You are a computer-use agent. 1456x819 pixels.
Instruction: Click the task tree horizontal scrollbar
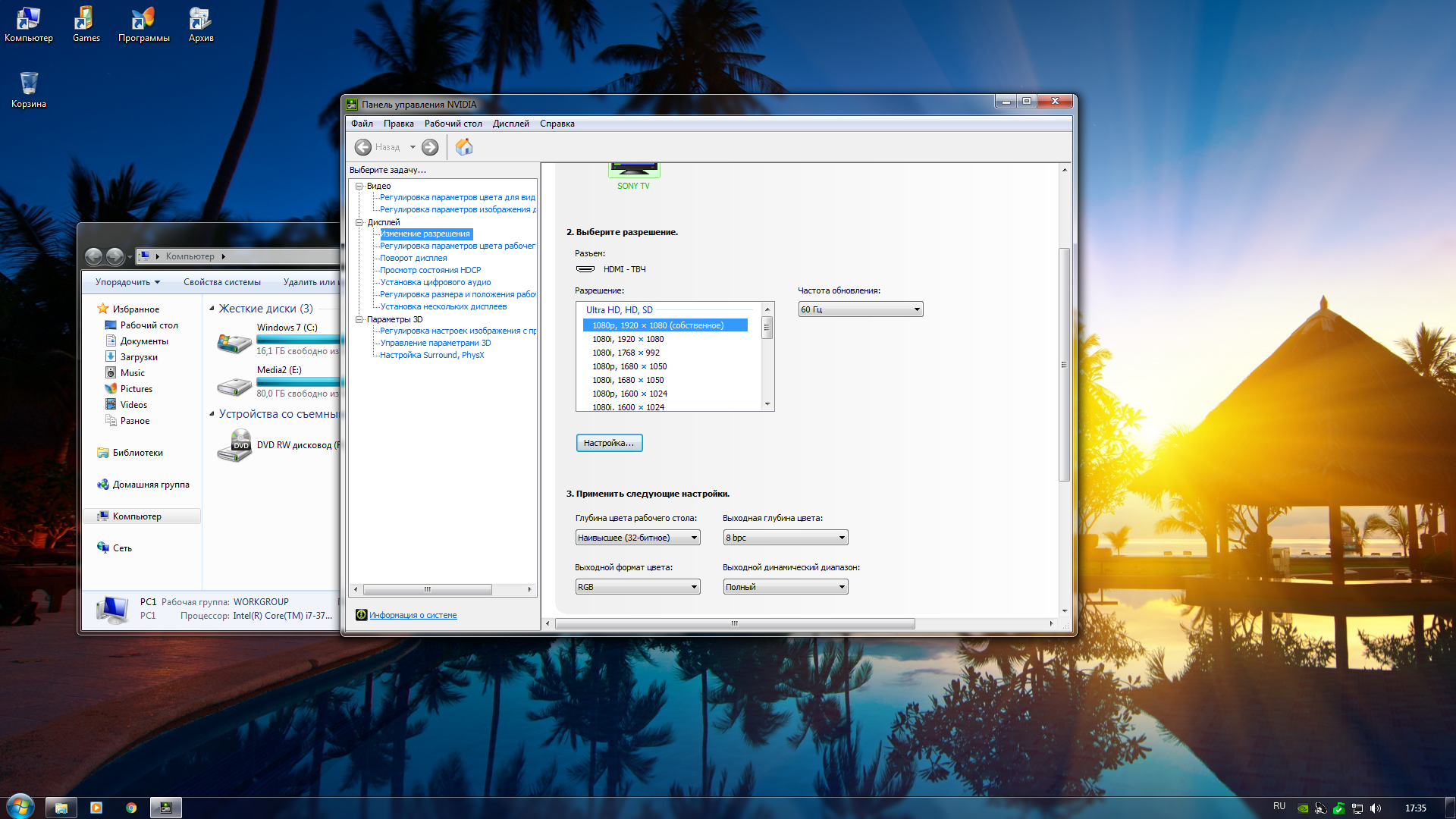pyautogui.click(x=427, y=589)
